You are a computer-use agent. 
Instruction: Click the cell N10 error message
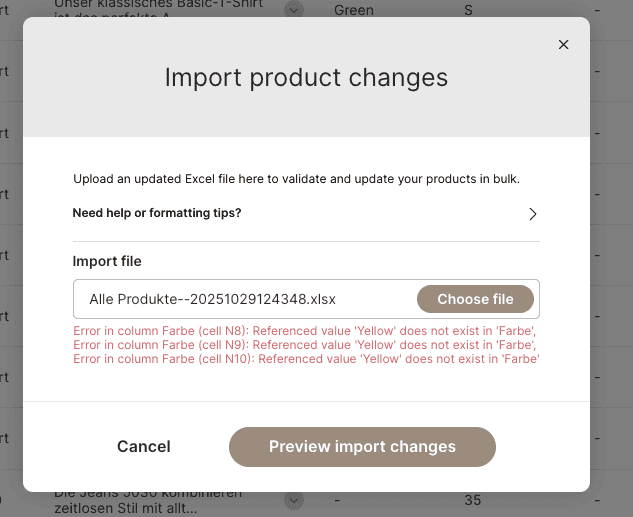(306, 358)
